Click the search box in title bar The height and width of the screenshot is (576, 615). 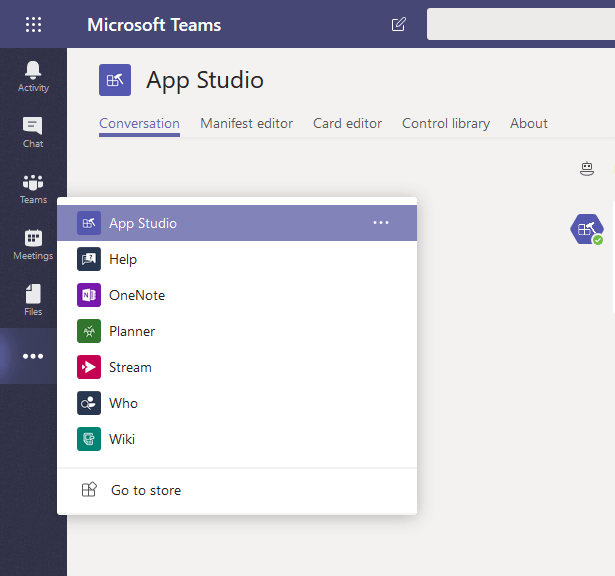click(x=521, y=24)
